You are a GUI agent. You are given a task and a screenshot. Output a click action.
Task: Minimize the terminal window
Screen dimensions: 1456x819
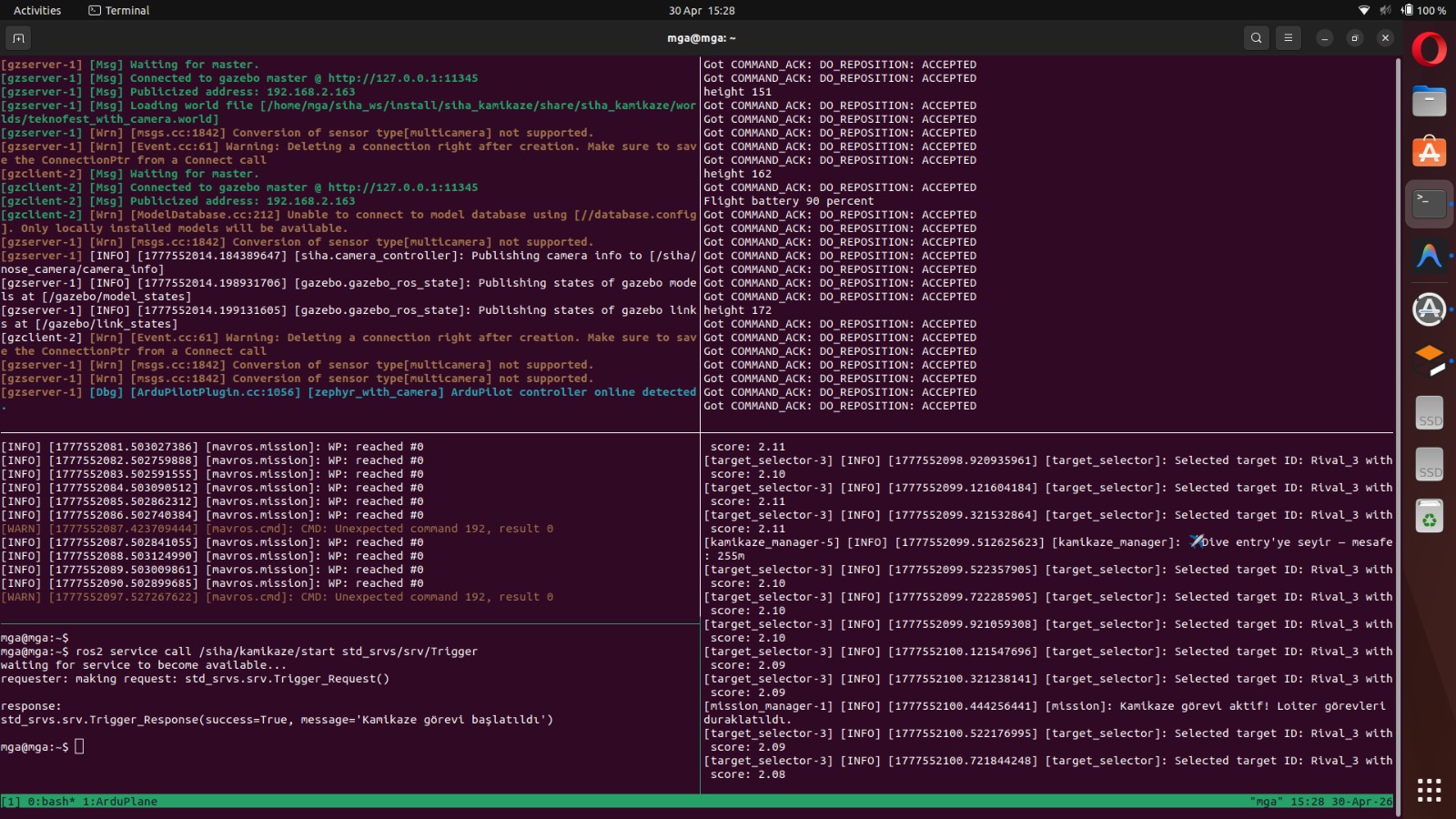[x=1324, y=38]
